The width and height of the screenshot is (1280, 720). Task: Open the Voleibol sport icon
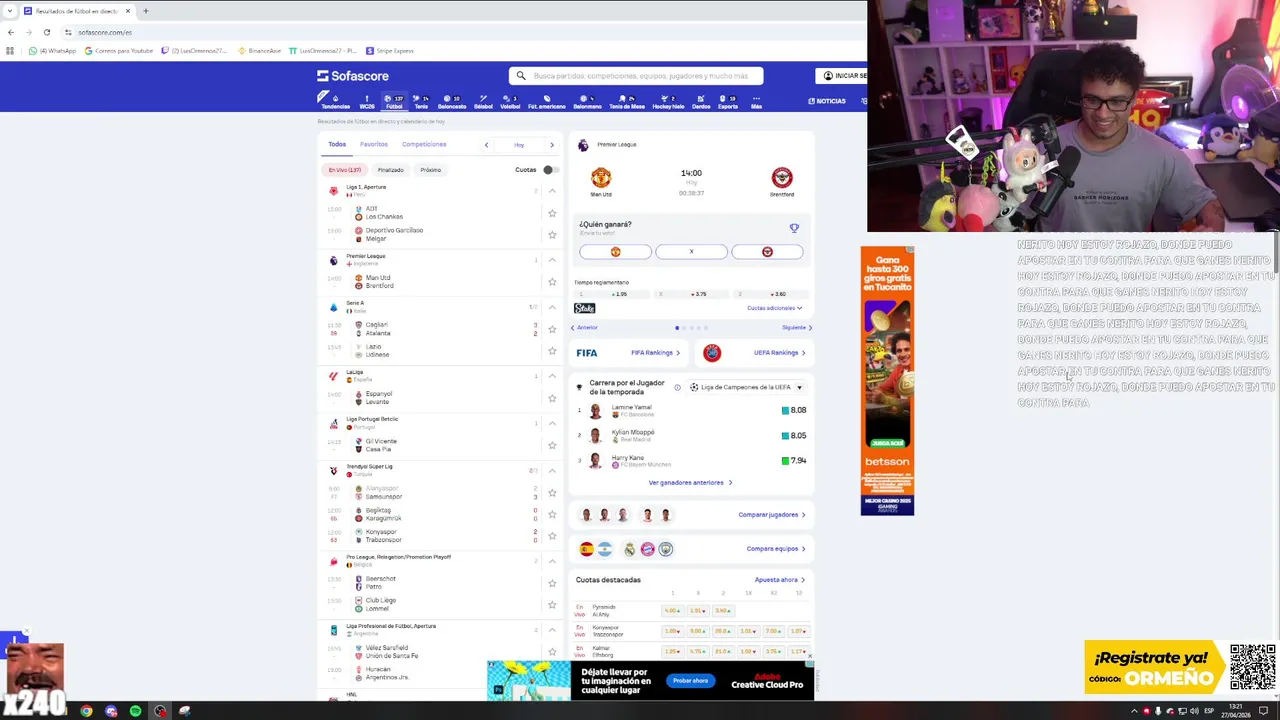click(x=510, y=102)
